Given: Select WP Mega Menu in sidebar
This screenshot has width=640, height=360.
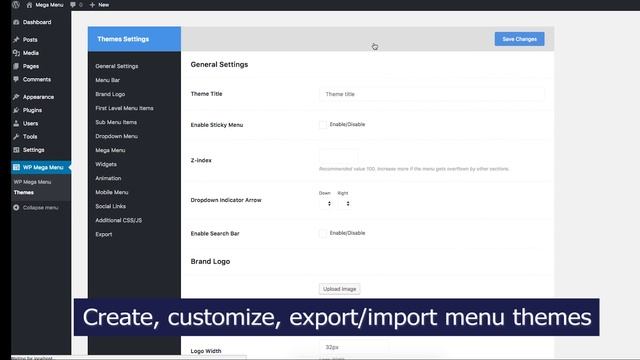Looking at the screenshot, I should click(x=43, y=167).
